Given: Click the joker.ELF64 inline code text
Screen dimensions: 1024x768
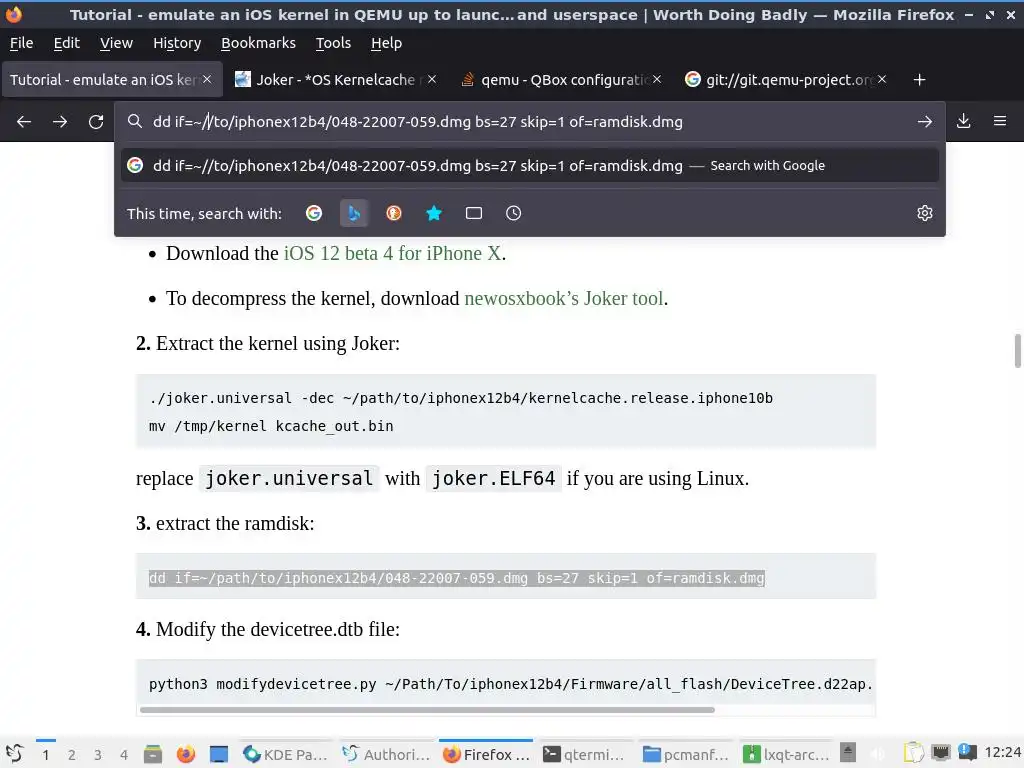Looking at the screenshot, I should [494, 478].
